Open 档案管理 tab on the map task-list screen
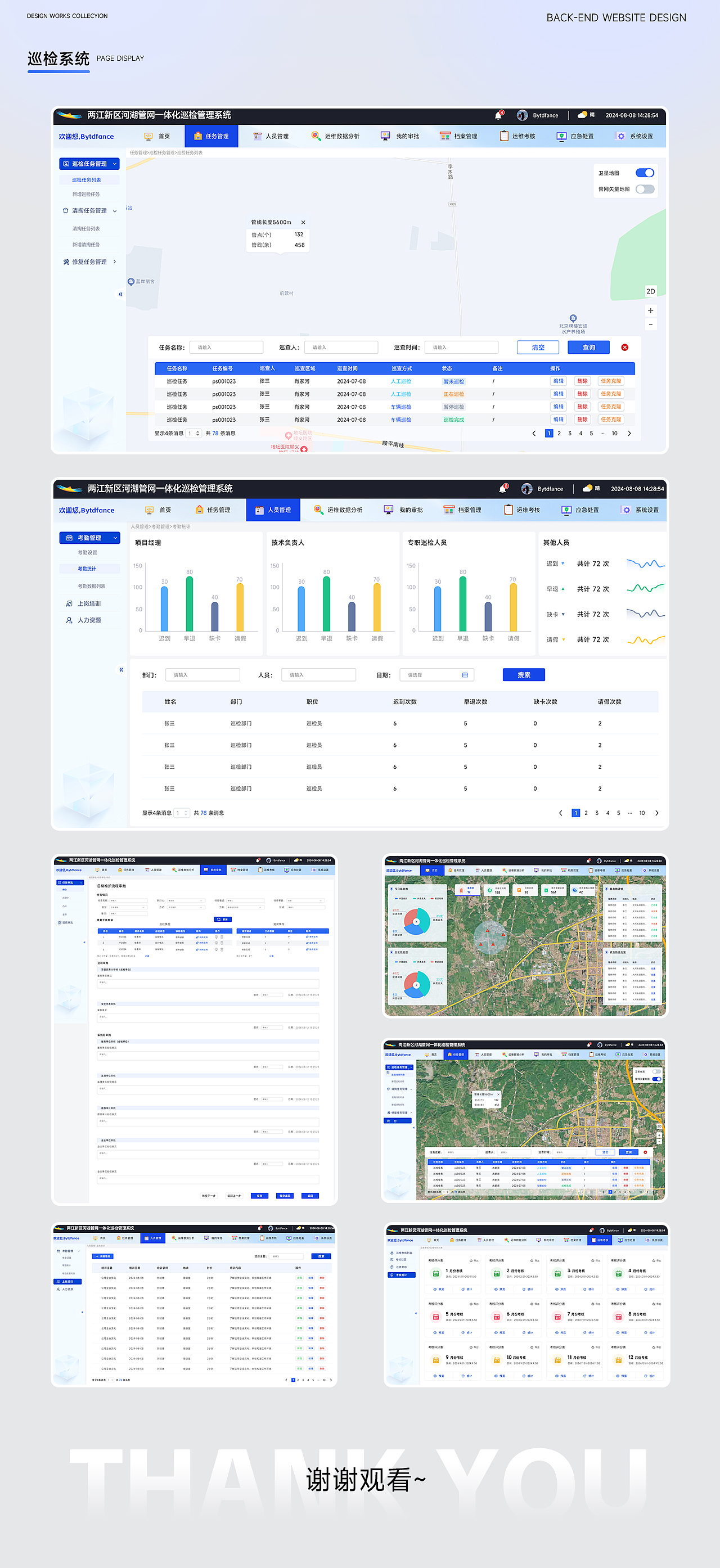The width and height of the screenshot is (720, 1568). (x=459, y=136)
